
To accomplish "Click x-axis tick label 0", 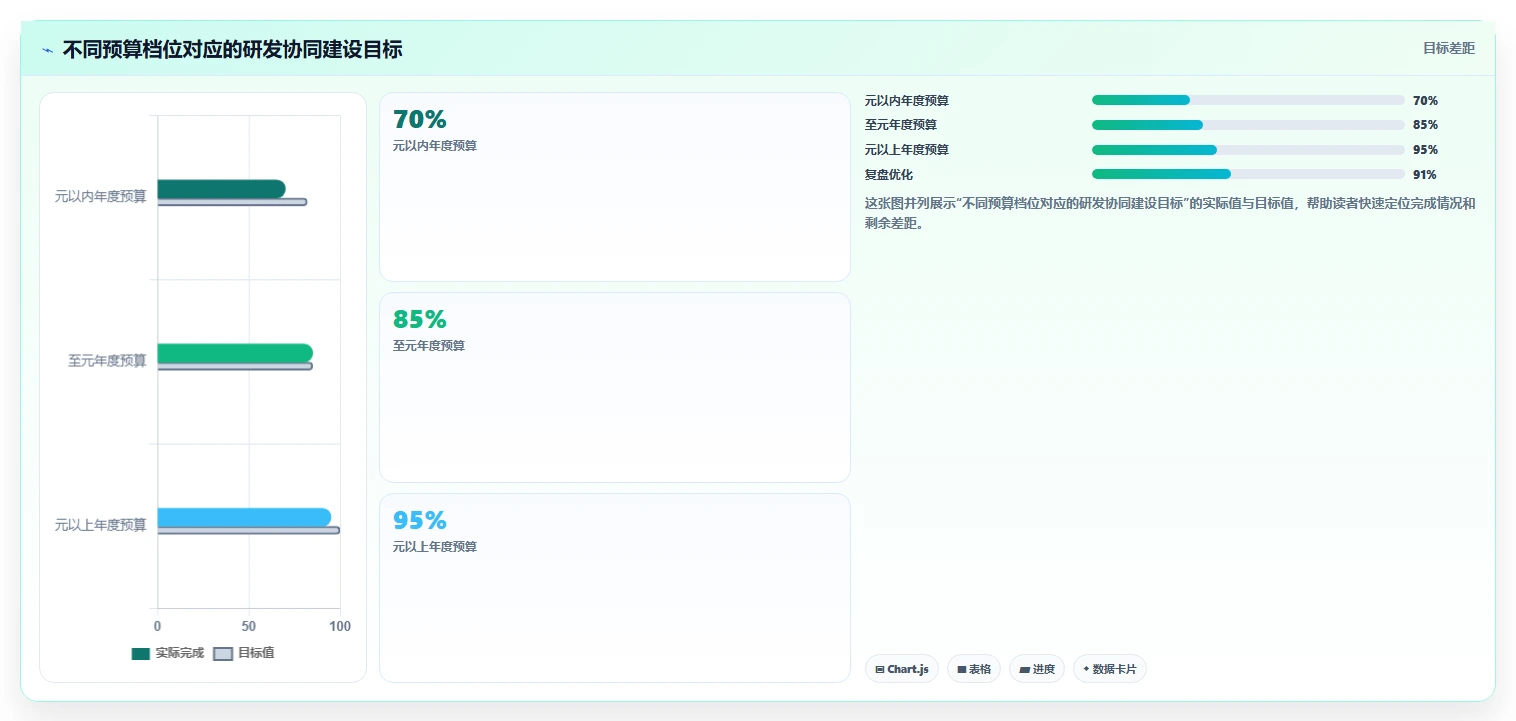I will click(x=157, y=626).
